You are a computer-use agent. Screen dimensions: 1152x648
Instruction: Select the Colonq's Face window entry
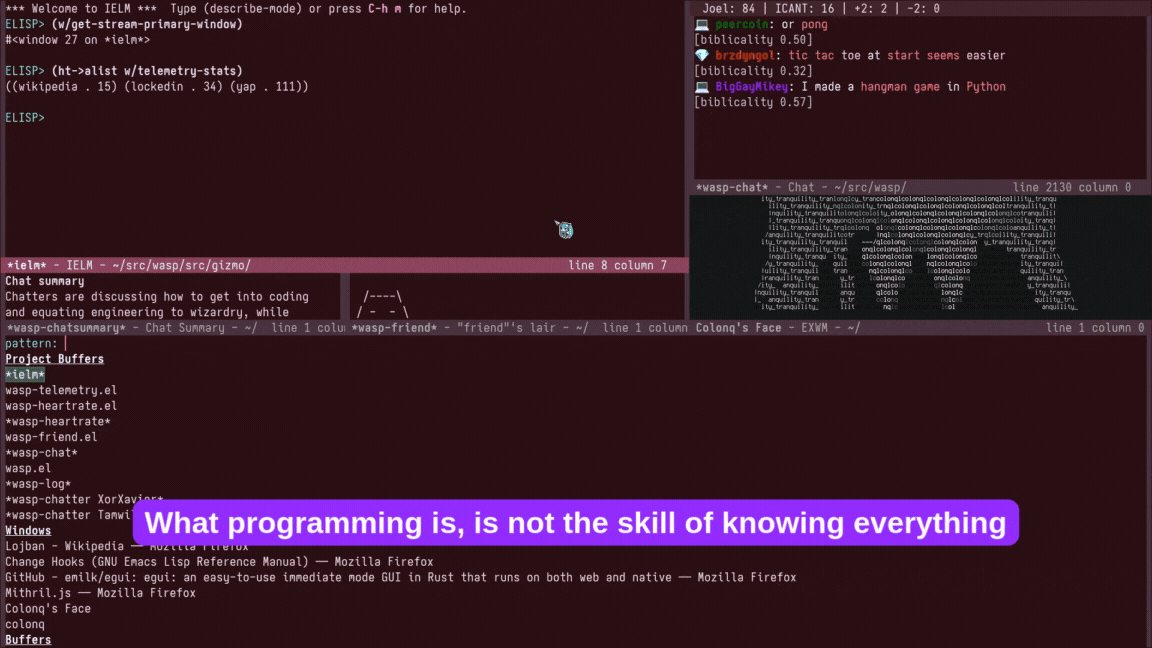tap(47, 608)
